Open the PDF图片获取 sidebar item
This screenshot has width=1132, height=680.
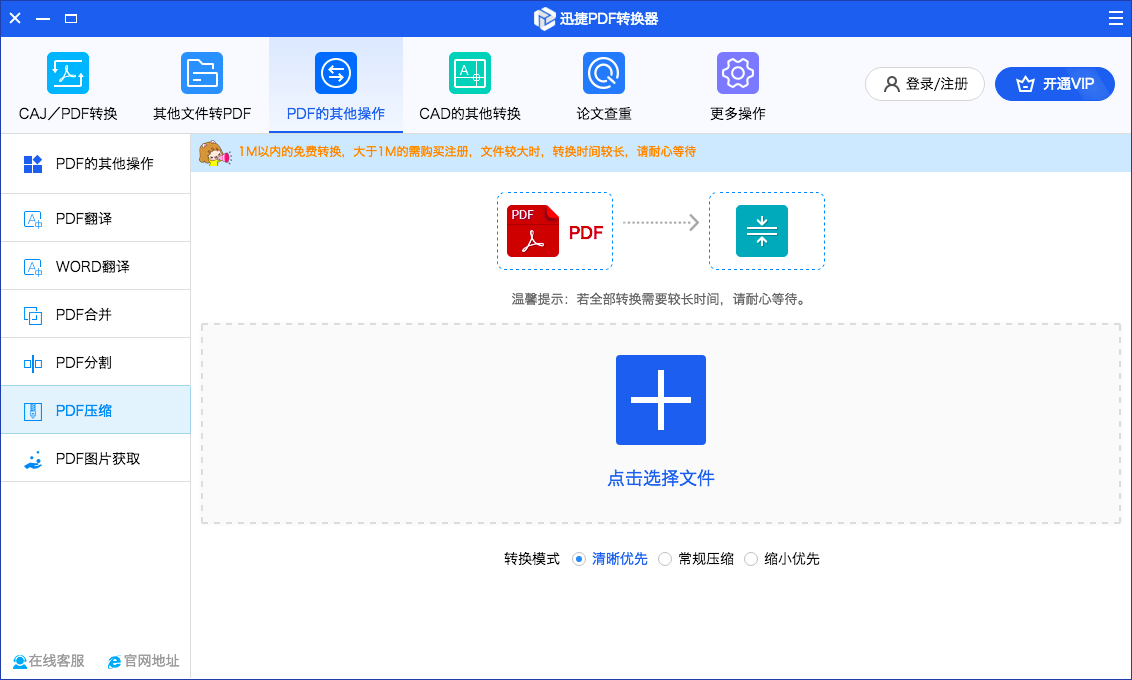pyautogui.click(x=95, y=458)
